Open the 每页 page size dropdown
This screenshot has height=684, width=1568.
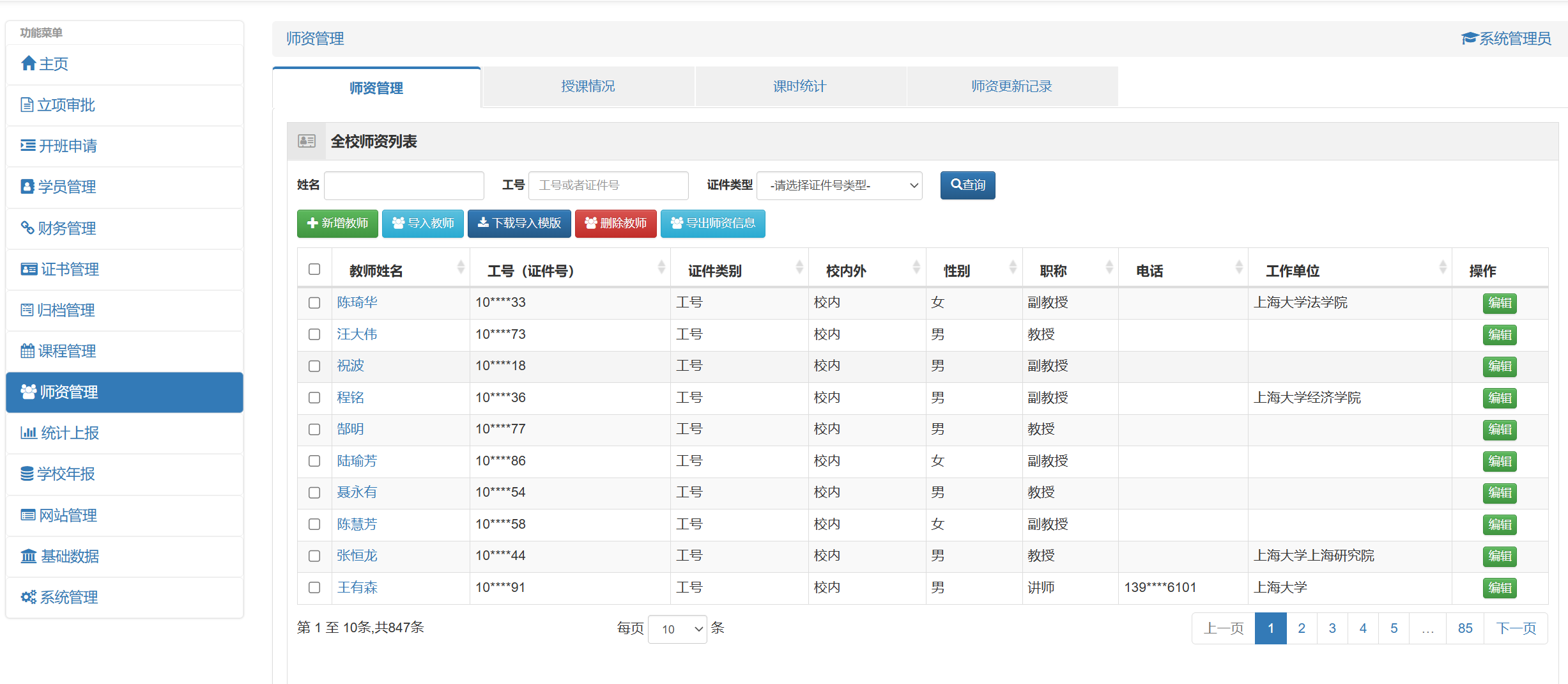pos(677,629)
